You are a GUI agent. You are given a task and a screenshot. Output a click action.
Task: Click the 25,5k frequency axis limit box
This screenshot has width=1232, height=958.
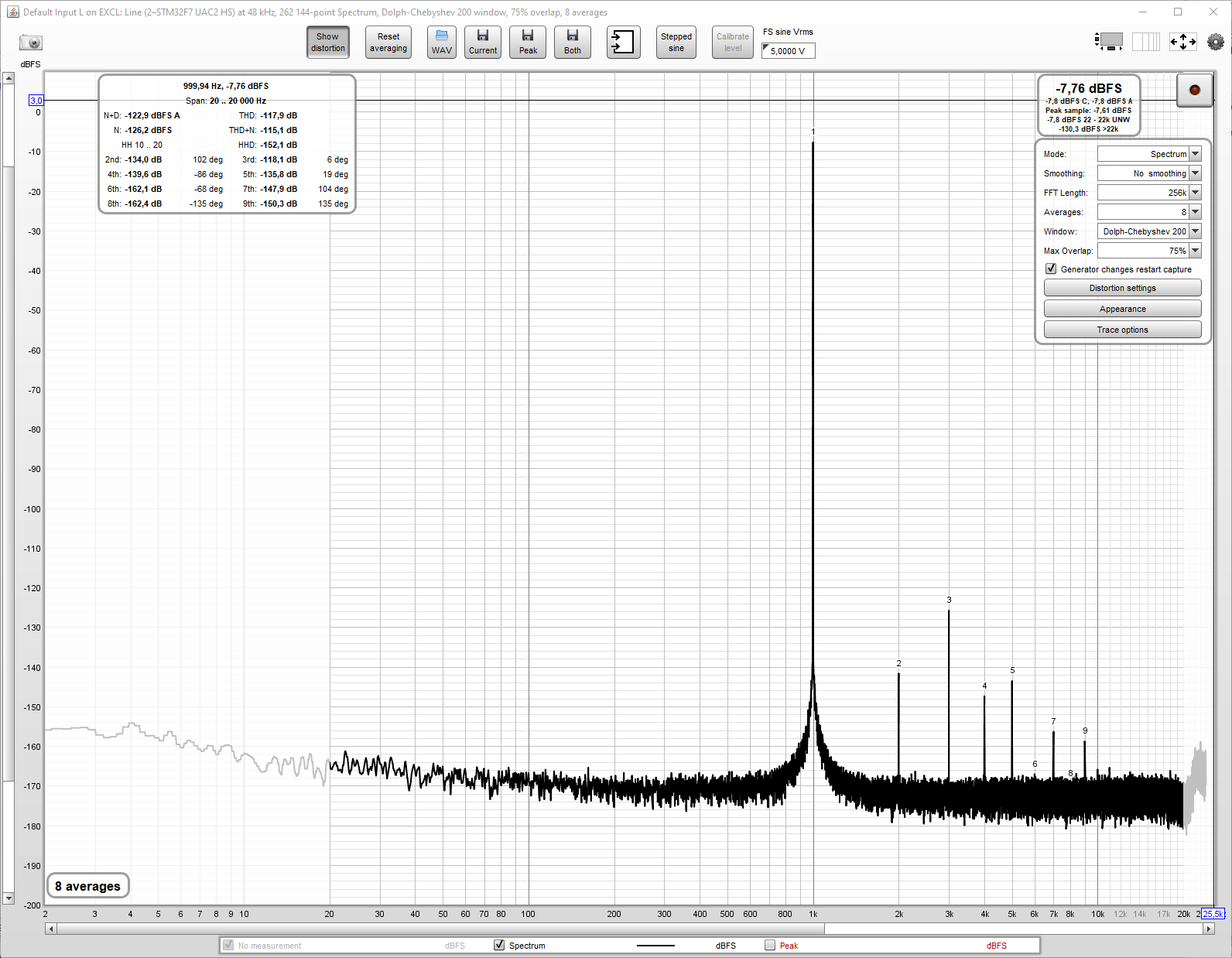[x=1213, y=914]
